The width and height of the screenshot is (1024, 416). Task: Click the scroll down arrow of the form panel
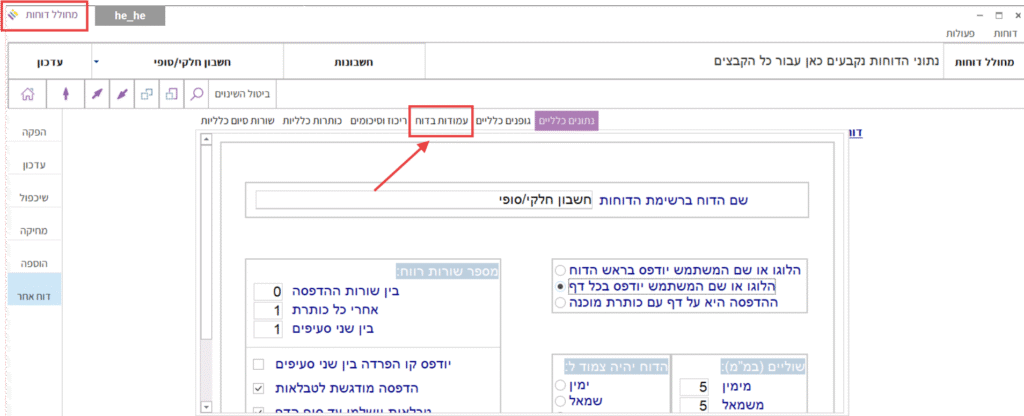[206, 407]
